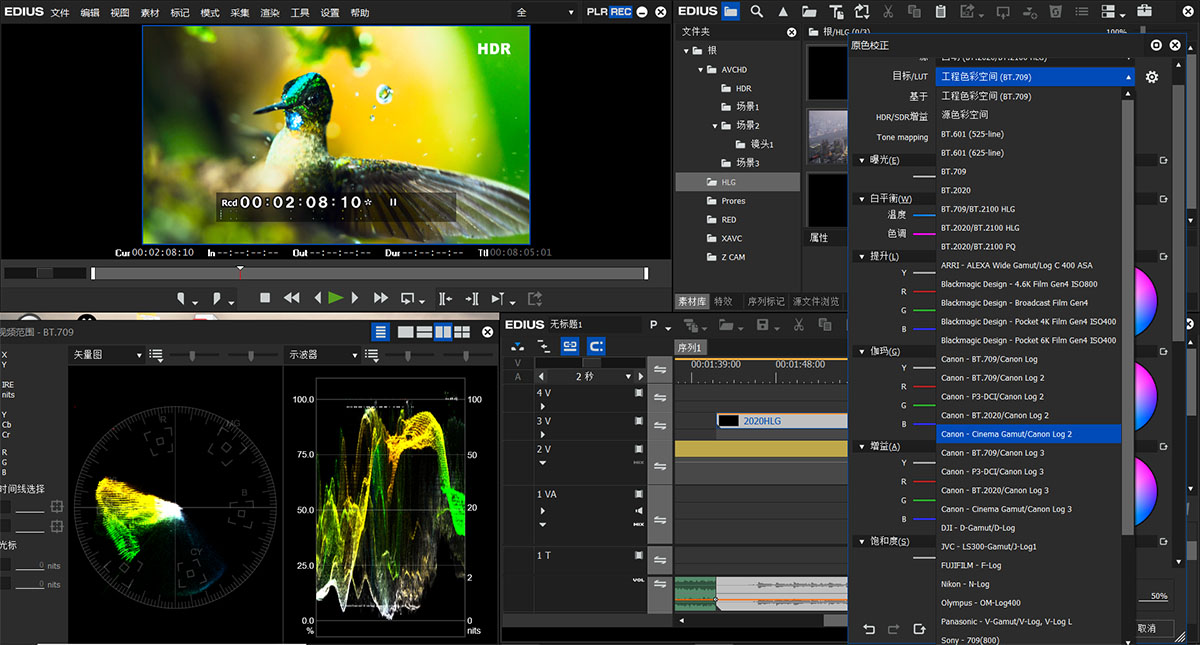Click the REC mode button
The width and height of the screenshot is (1200, 645).
click(x=621, y=12)
